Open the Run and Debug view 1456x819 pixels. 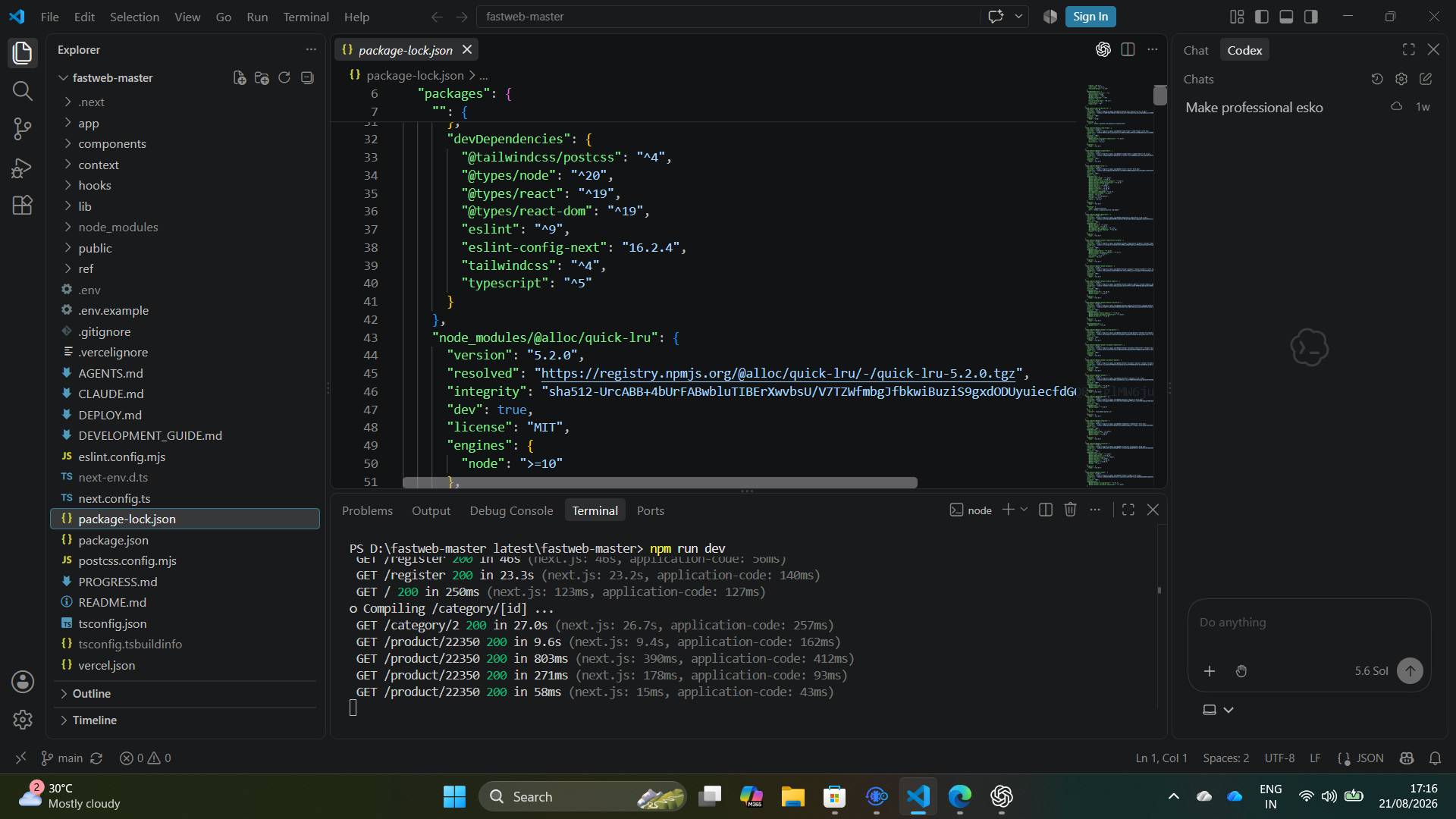(23, 168)
